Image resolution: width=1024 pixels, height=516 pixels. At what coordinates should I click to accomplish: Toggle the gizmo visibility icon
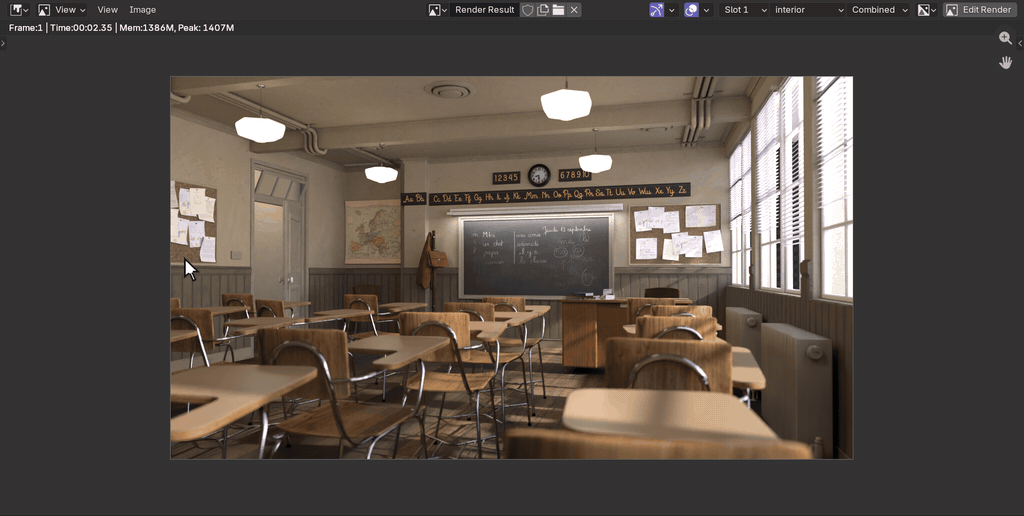[x=657, y=10]
